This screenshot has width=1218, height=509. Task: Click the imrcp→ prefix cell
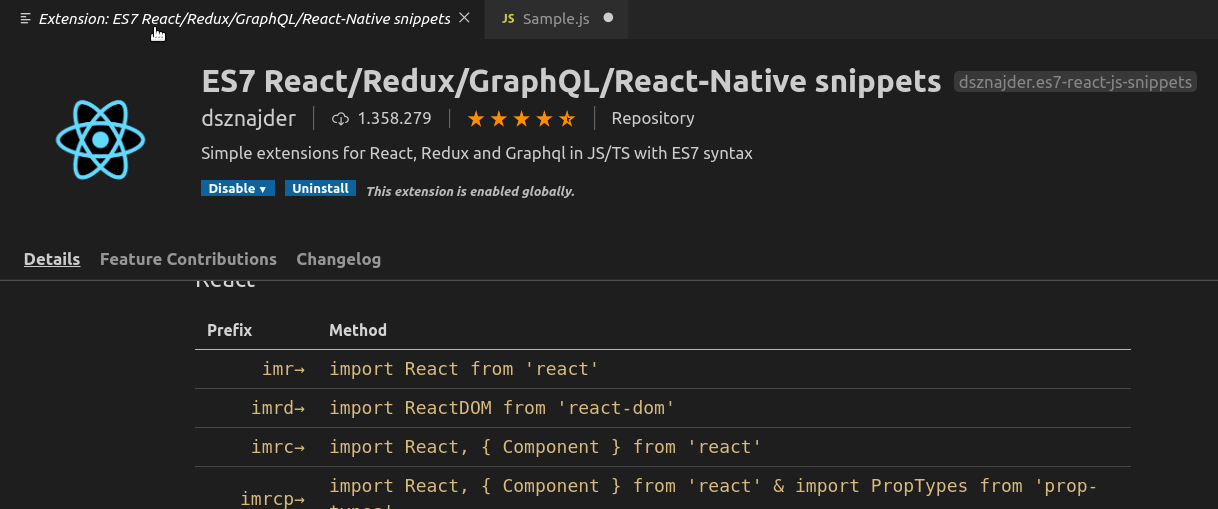pos(273,497)
